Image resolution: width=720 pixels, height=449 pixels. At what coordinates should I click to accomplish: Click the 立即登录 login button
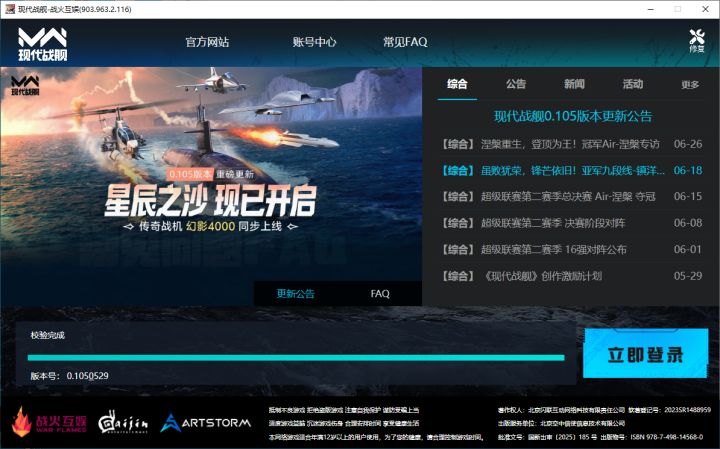[646, 354]
